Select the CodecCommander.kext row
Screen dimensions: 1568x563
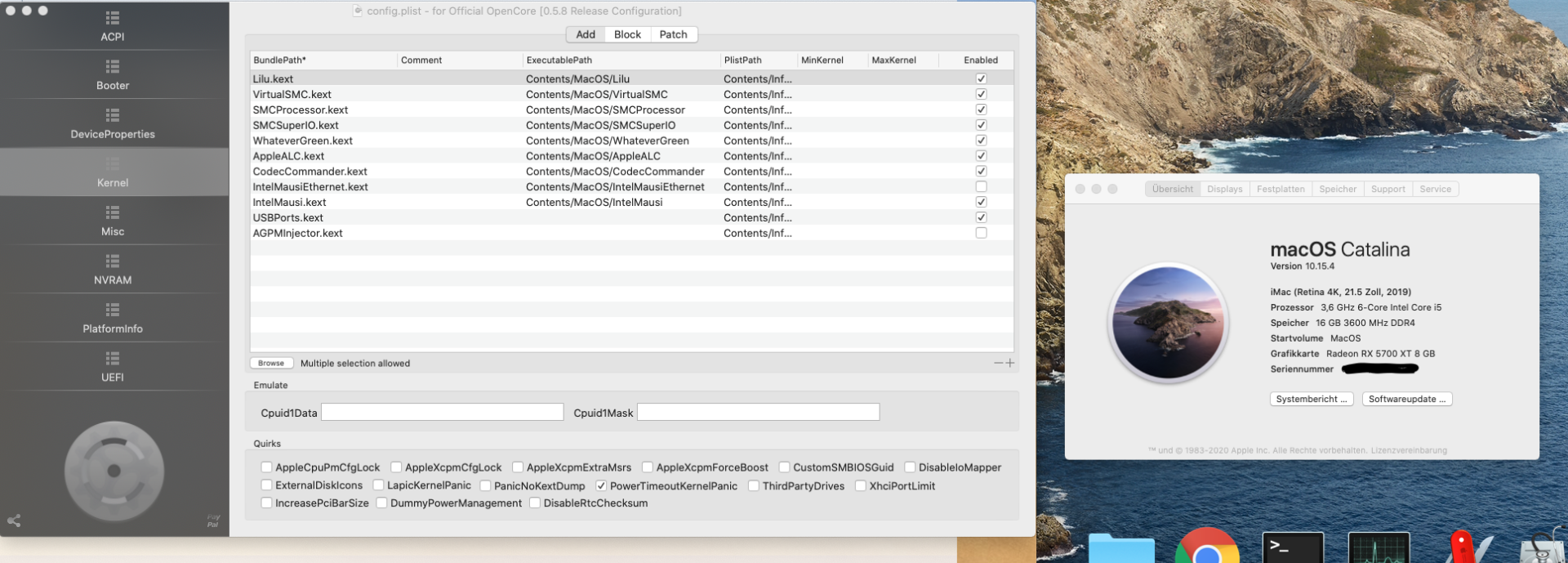pyautogui.click(x=632, y=172)
